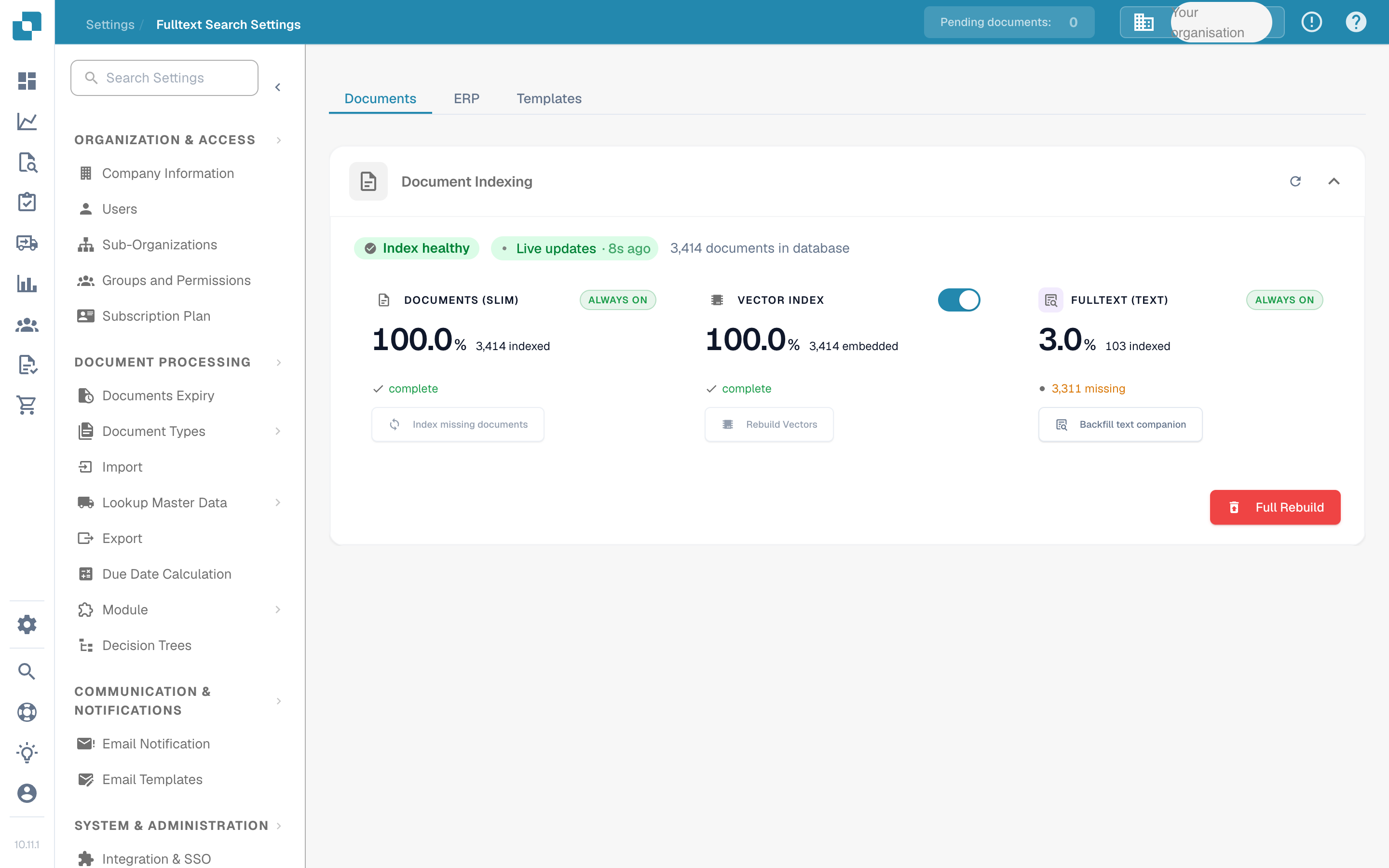Open the dashboard icon in left rail
The height and width of the screenshot is (868, 1389).
click(x=27, y=81)
